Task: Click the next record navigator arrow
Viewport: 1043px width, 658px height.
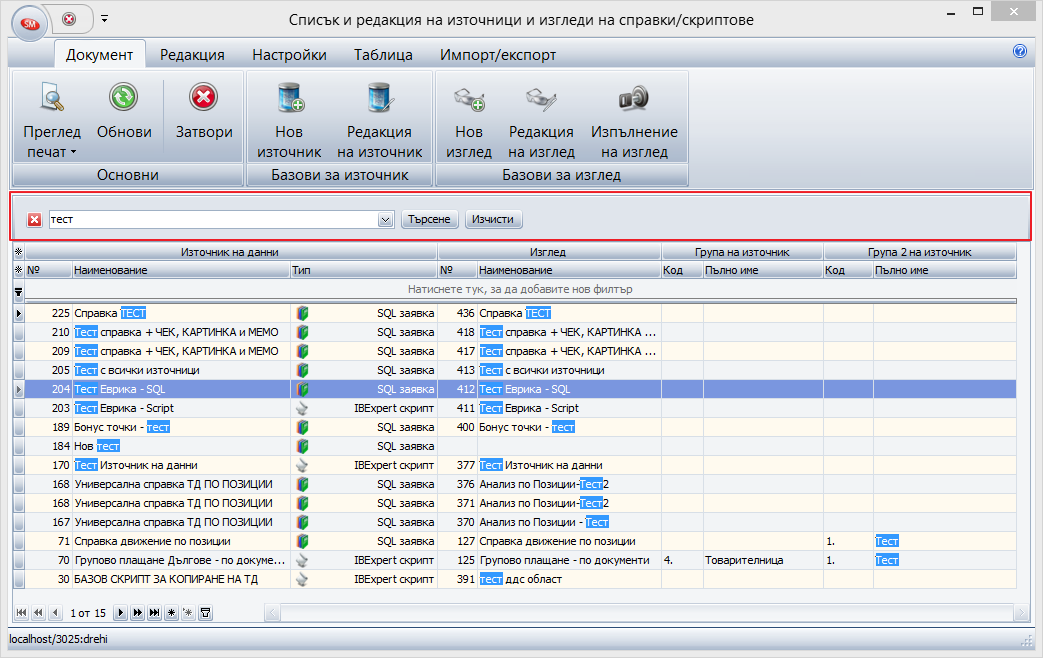Action: [120, 613]
